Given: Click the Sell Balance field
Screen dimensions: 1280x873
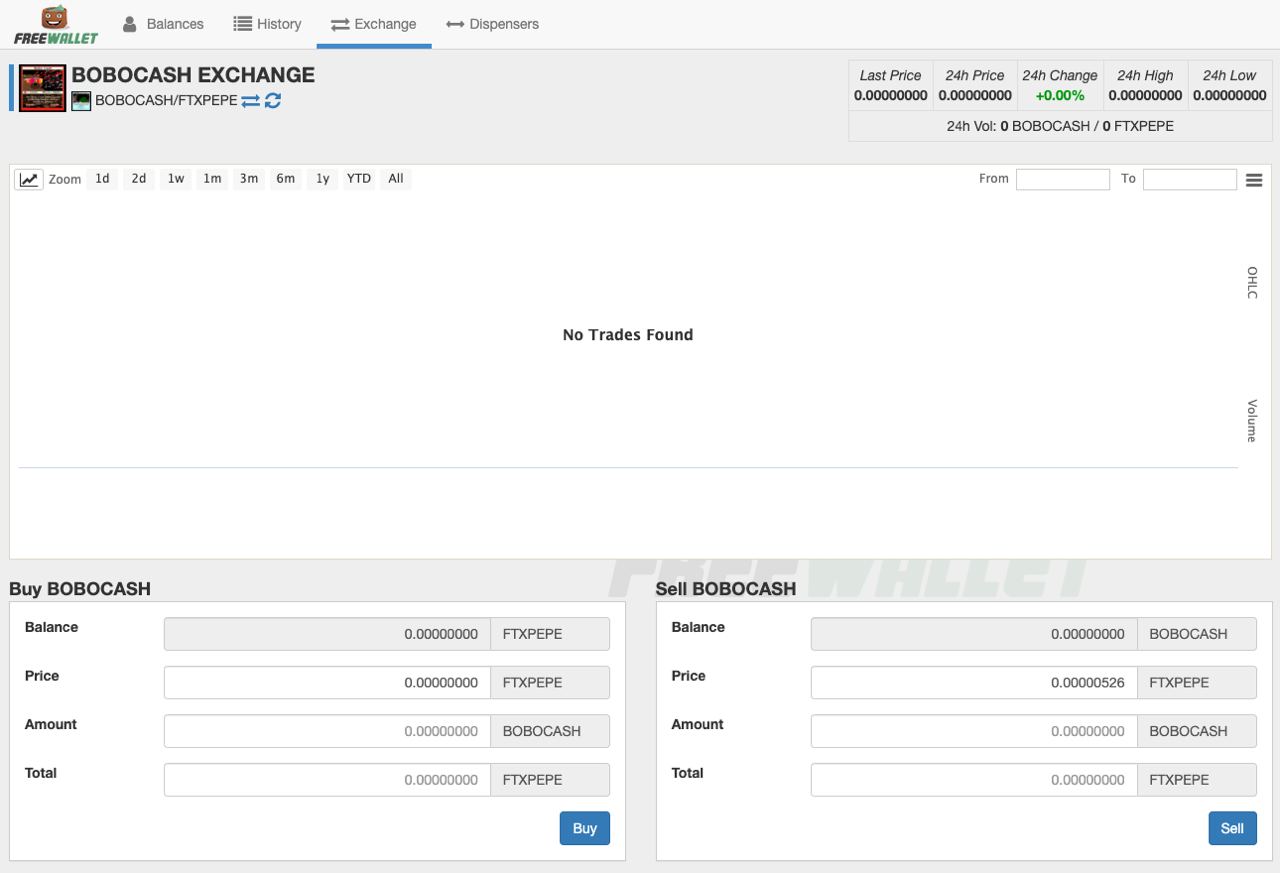Looking at the screenshot, I should pyautogui.click(x=974, y=634).
